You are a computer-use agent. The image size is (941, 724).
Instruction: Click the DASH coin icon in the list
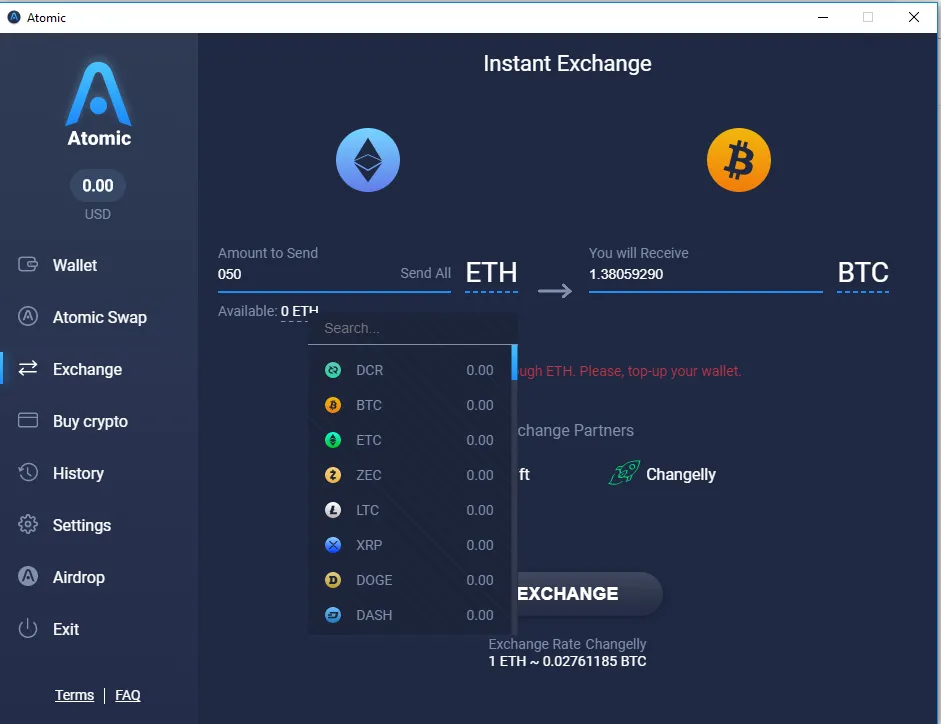tap(333, 615)
